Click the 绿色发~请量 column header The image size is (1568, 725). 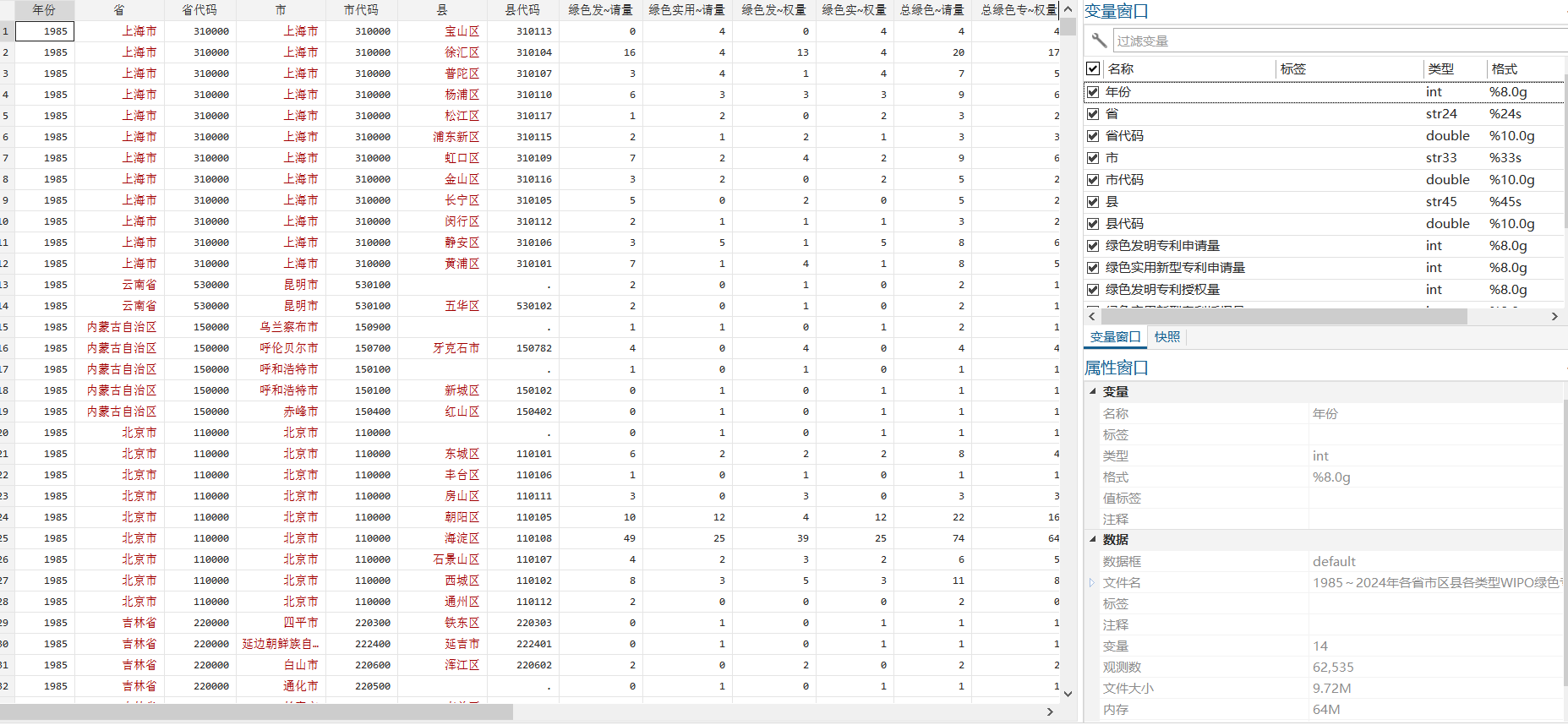[600, 10]
